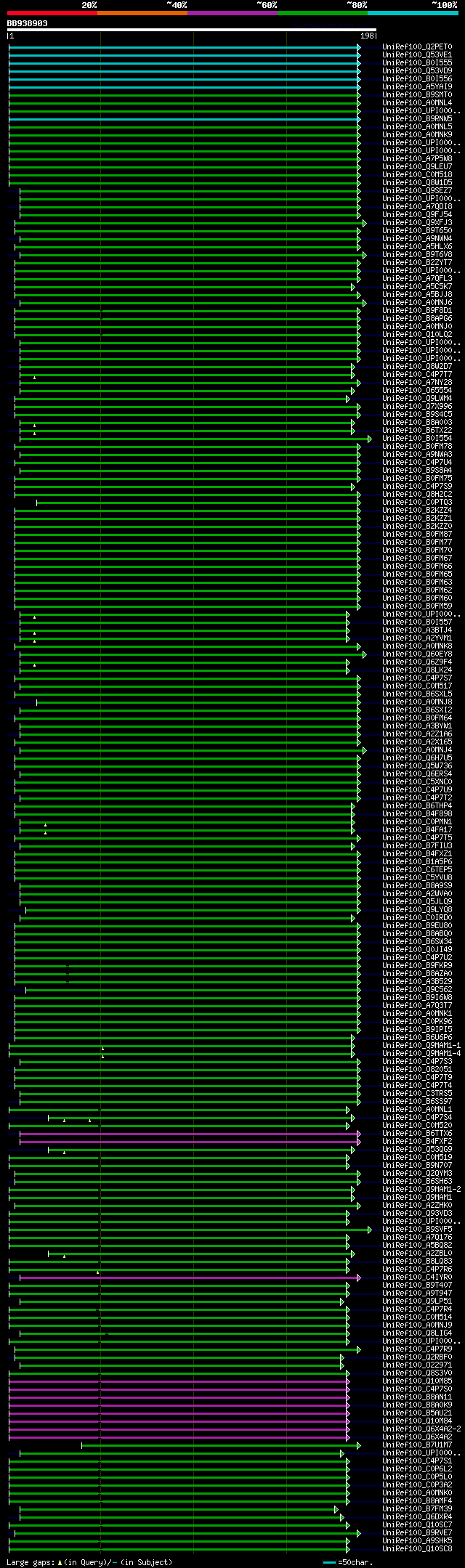Select label UniRef100_B6TTX6
This screenshot has width=465, height=1568.
tap(417, 1134)
